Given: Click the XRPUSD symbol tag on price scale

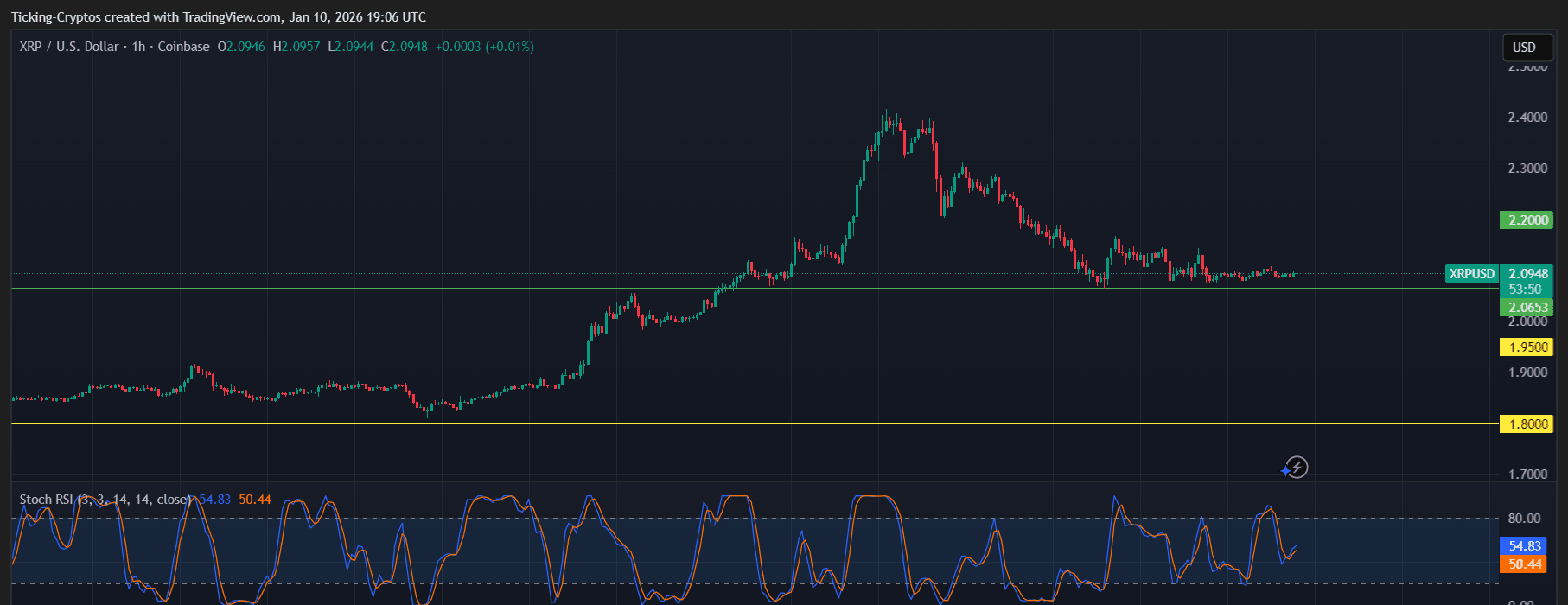Looking at the screenshot, I should point(1471,274).
